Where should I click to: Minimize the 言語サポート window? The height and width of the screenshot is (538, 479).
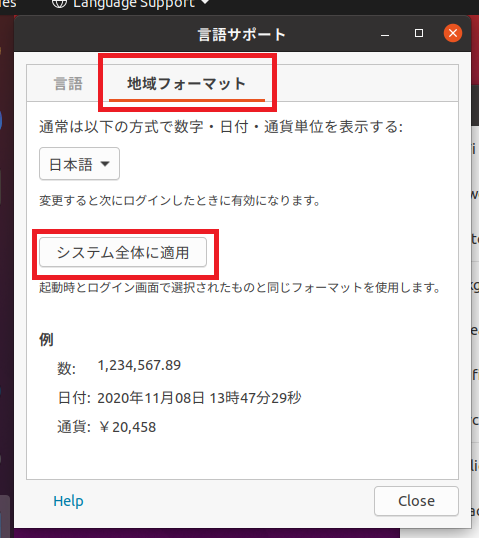(x=385, y=34)
